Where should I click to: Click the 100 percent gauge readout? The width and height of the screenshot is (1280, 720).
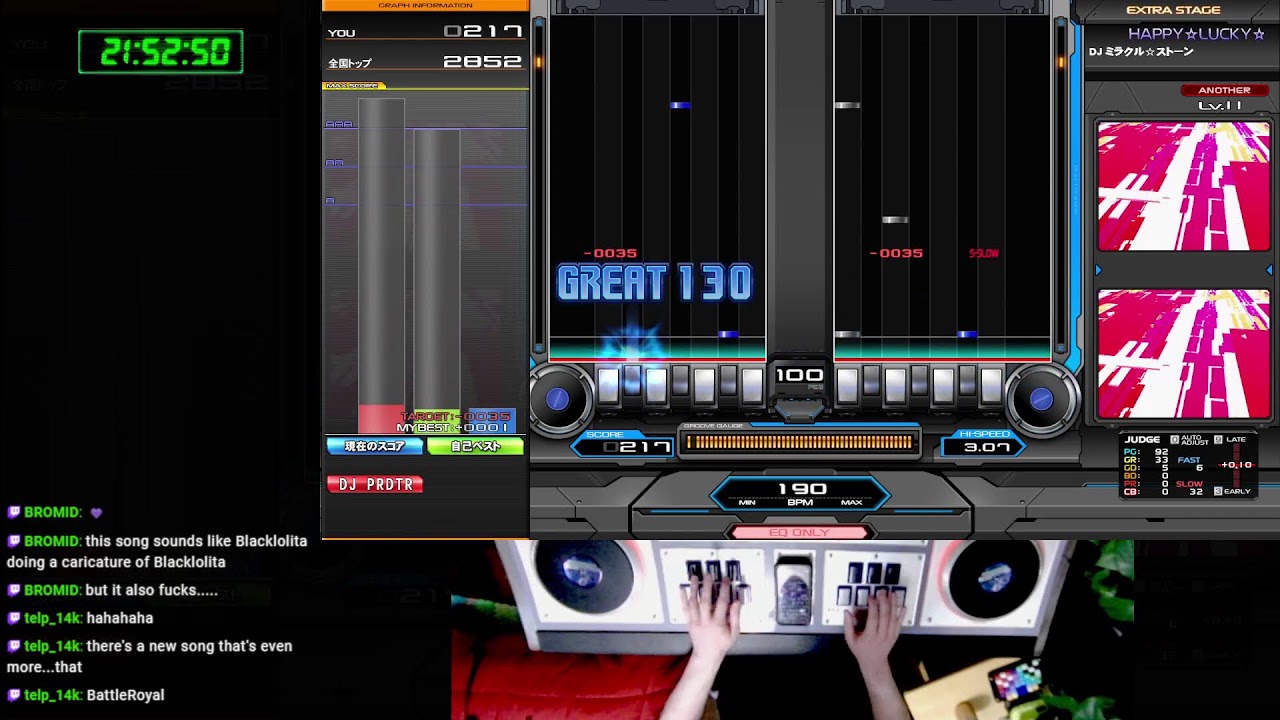click(799, 375)
